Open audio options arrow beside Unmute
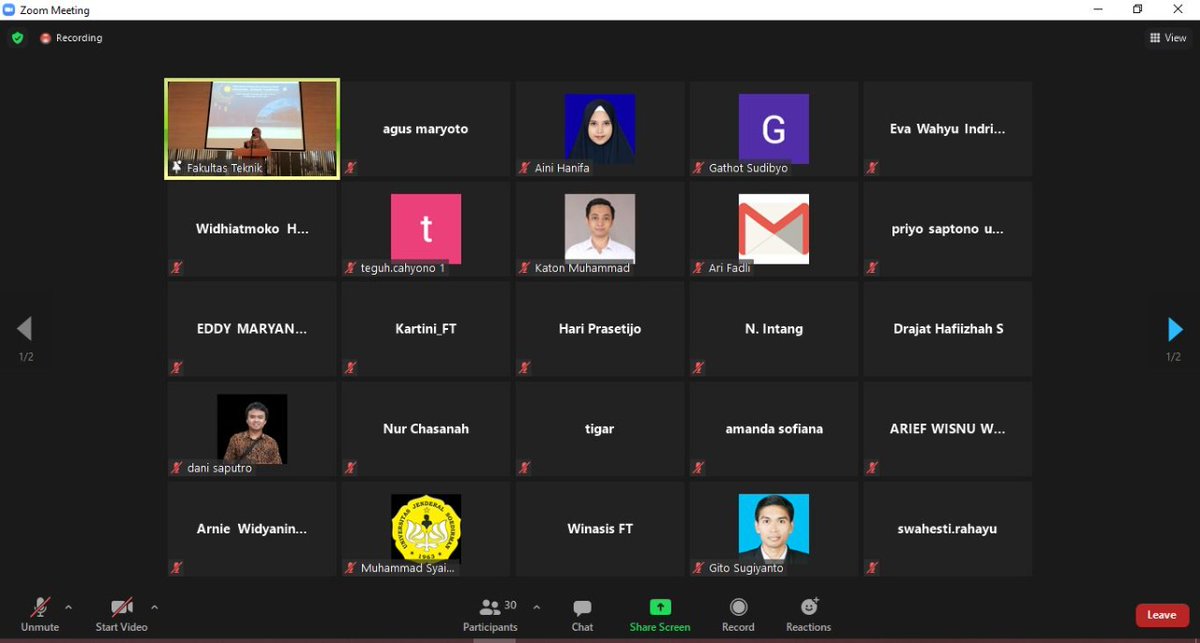The image size is (1200, 643). click(x=68, y=607)
